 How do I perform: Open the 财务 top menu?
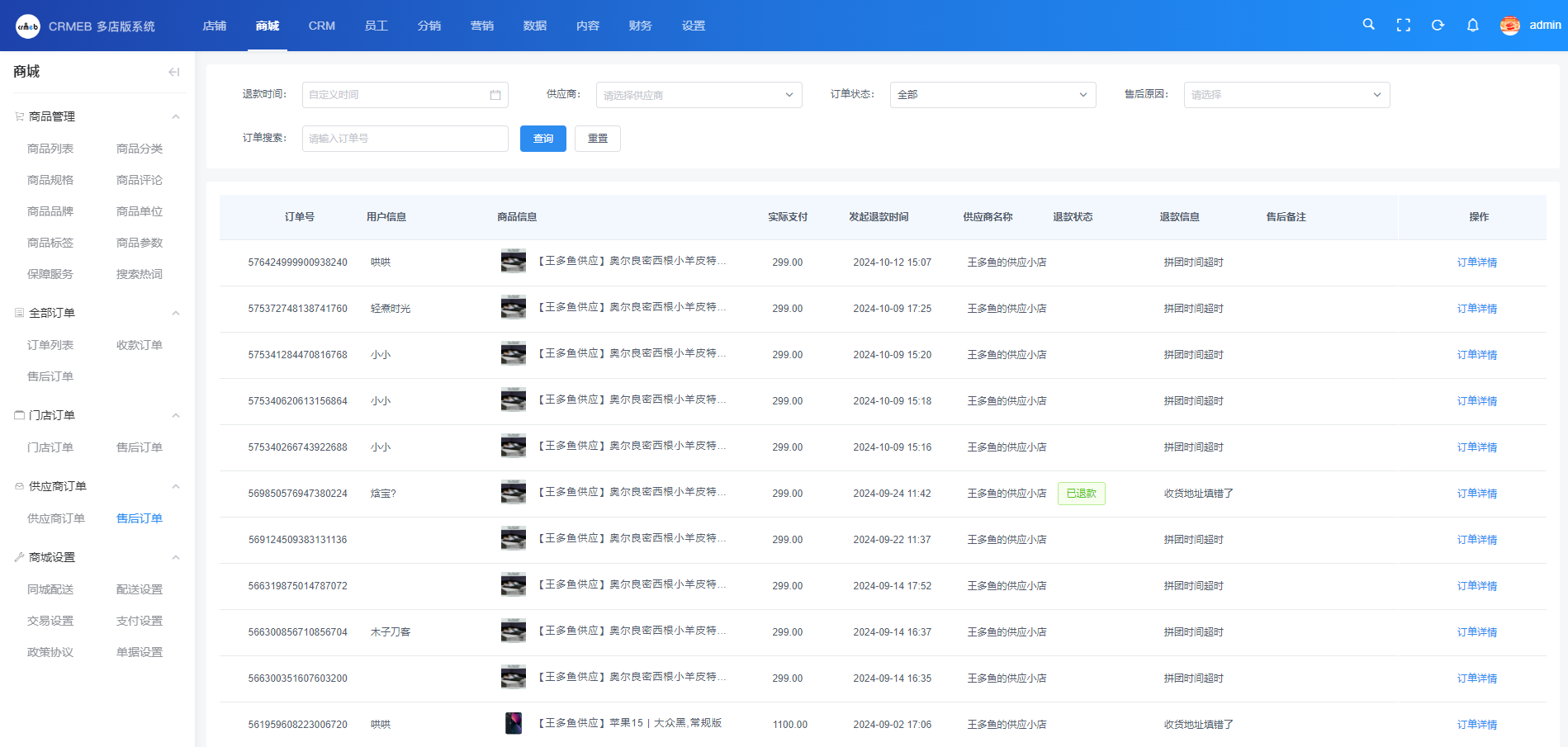[640, 26]
